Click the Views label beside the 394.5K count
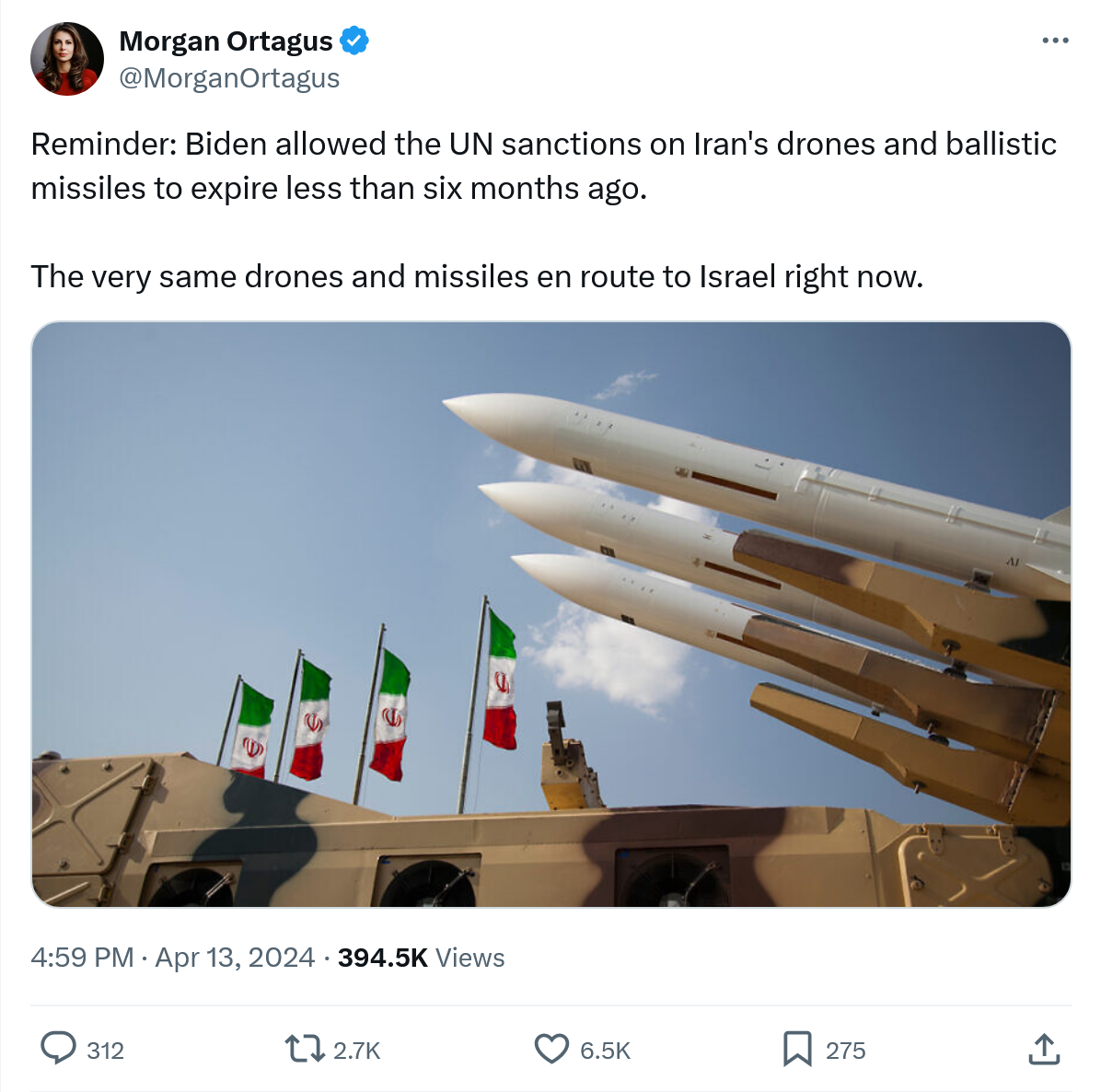The height and width of the screenshot is (1092, 1101). (469, 958)
